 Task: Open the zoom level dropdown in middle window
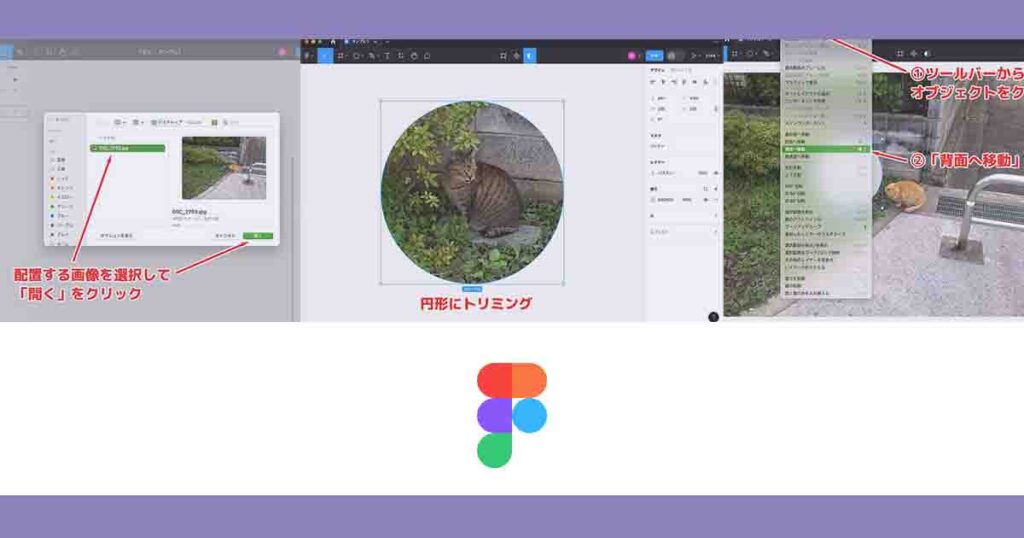pos(711,56)
